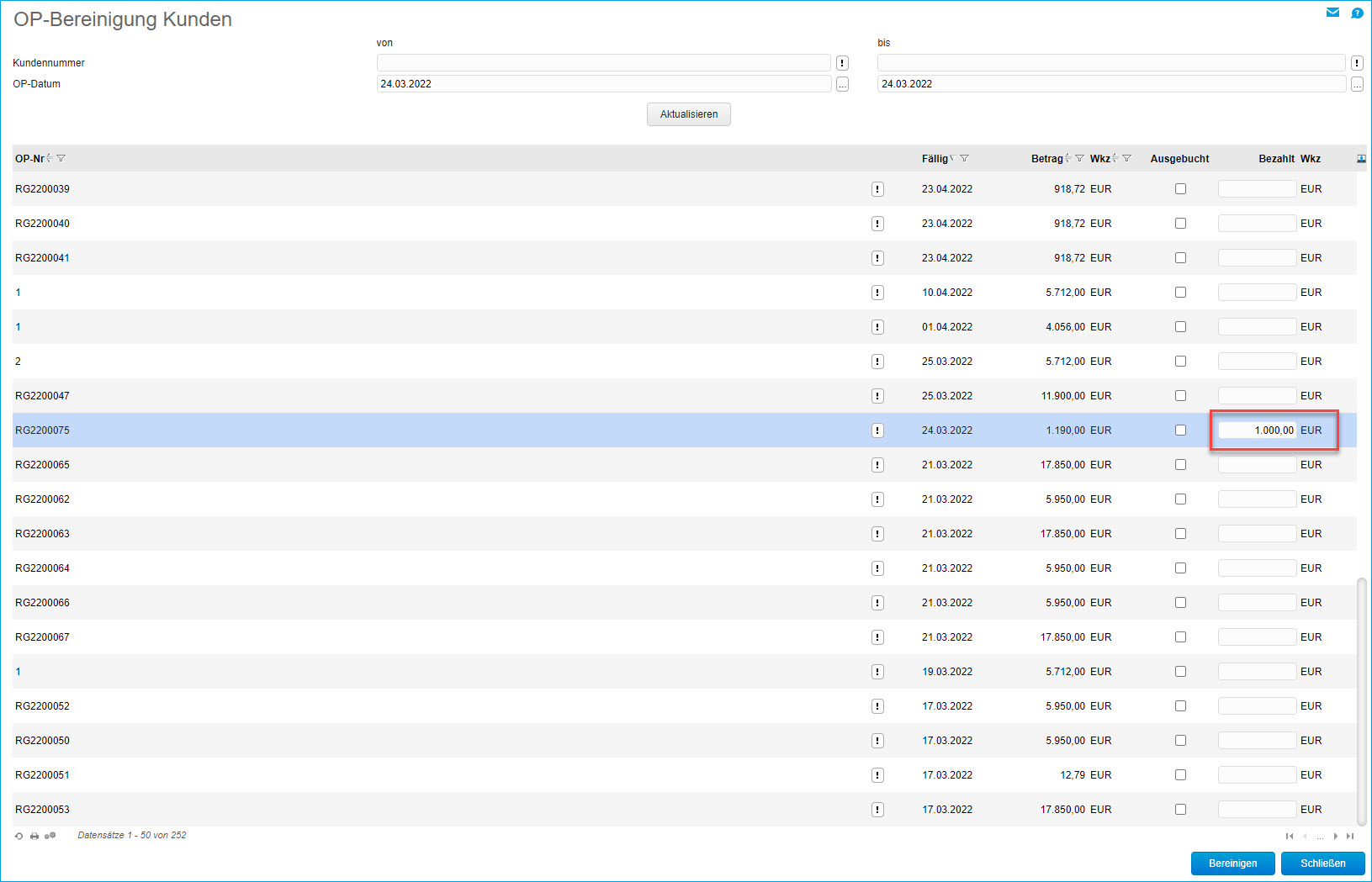This screenshot has height=882, width=1372.
Task: Click the Schließen button
Action: 1322,864
